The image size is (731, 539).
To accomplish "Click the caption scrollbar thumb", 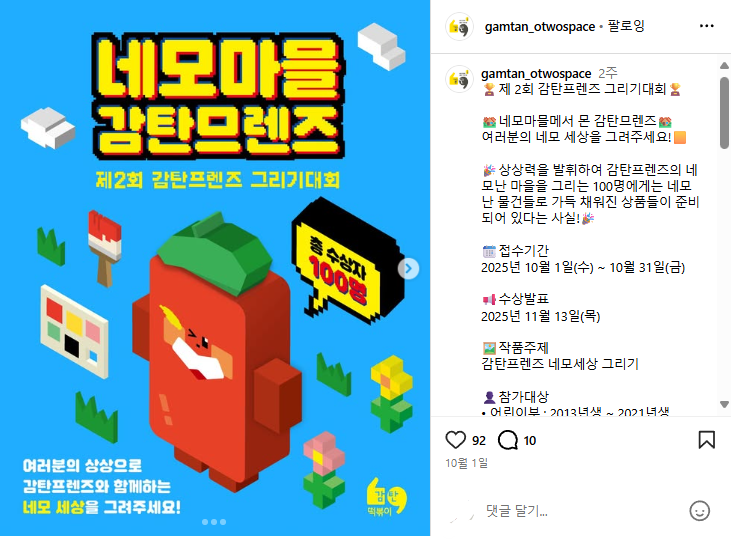I will [724, 113].
